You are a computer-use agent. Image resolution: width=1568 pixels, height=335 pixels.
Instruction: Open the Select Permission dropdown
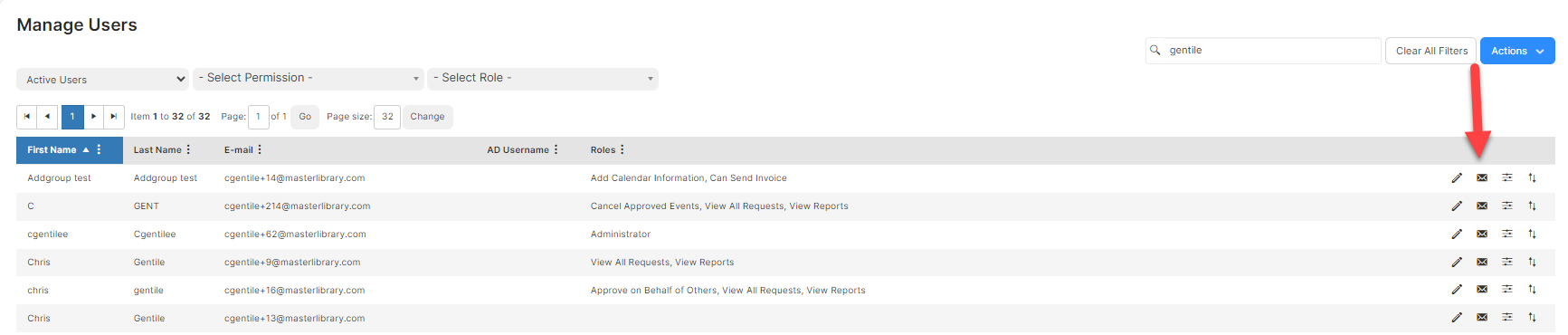coord(309,79)
